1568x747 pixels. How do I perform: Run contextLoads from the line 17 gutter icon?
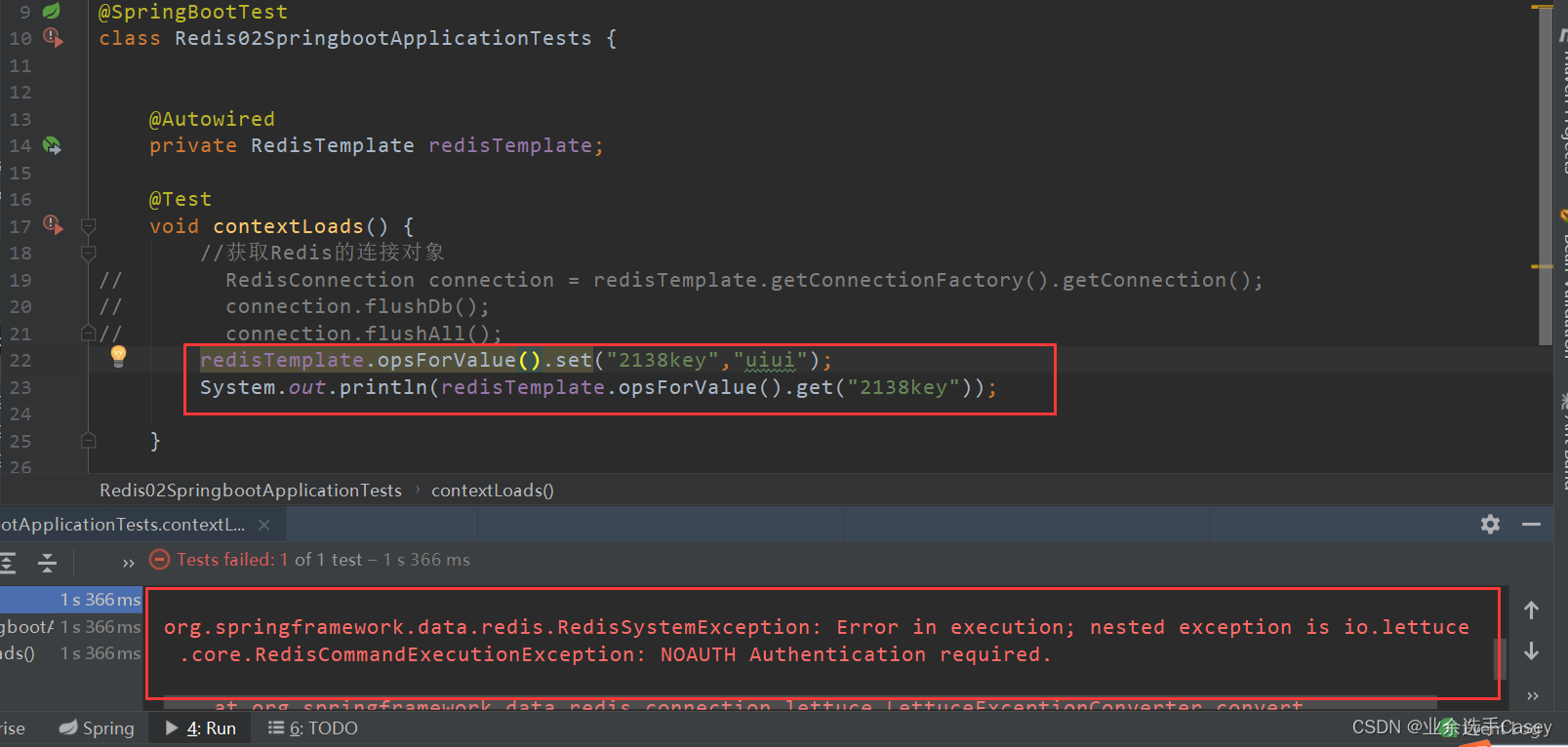[x=53, y=225]
